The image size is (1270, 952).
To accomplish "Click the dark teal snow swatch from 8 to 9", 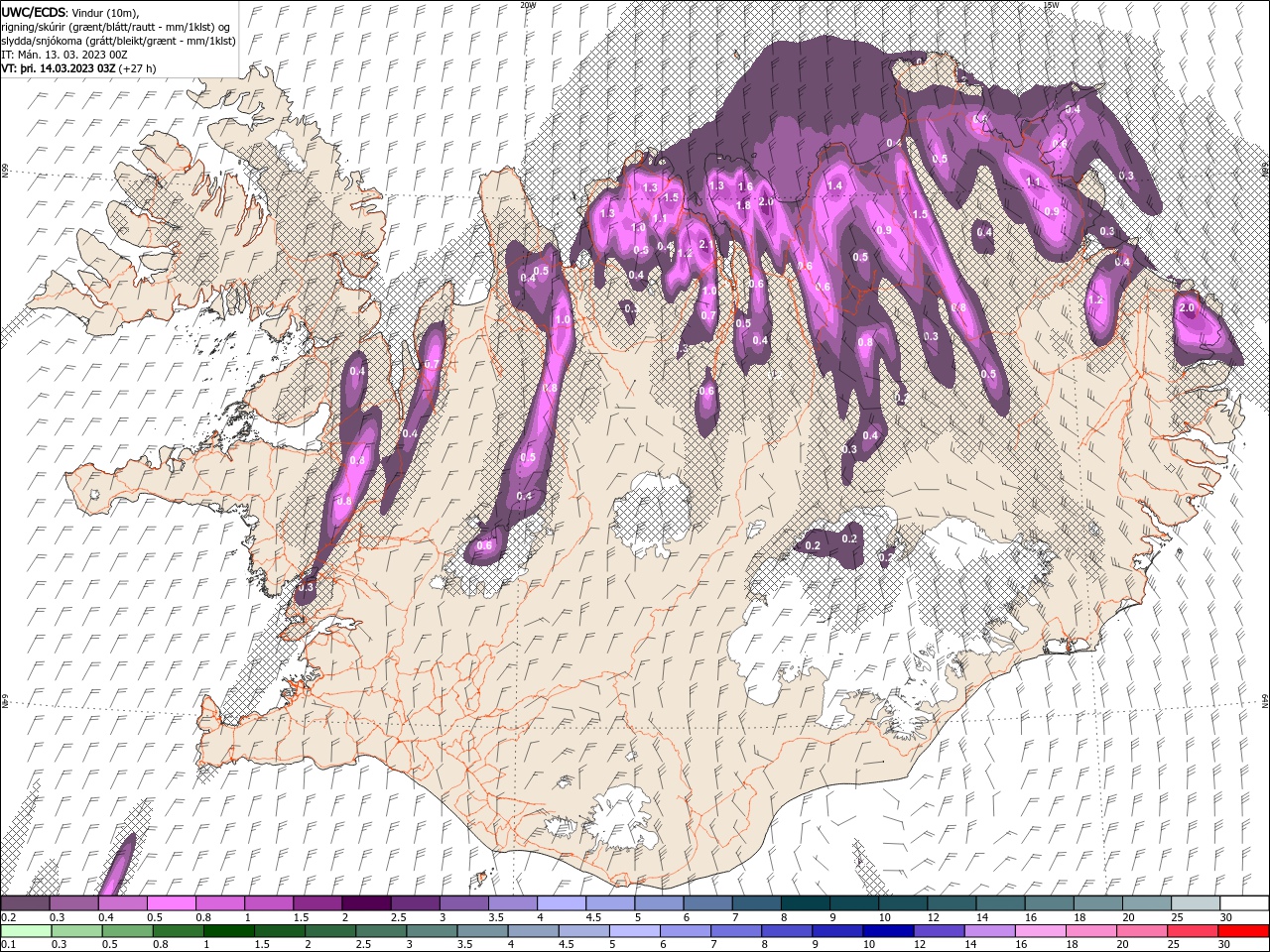I will coord(806,903).
